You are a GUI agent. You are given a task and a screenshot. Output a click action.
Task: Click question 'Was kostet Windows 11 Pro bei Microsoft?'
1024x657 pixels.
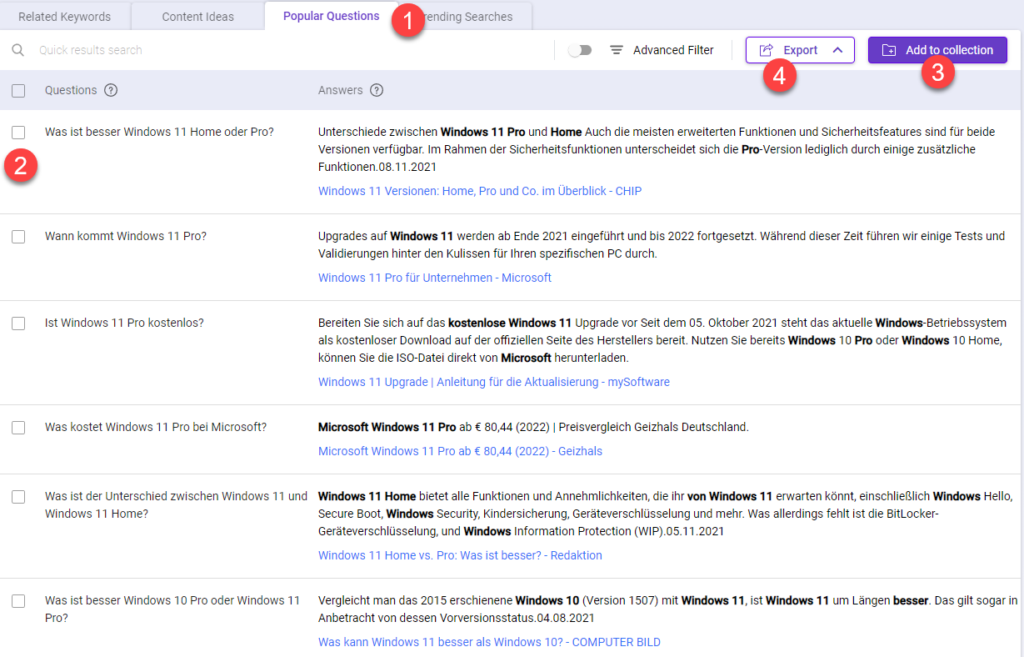155,428
